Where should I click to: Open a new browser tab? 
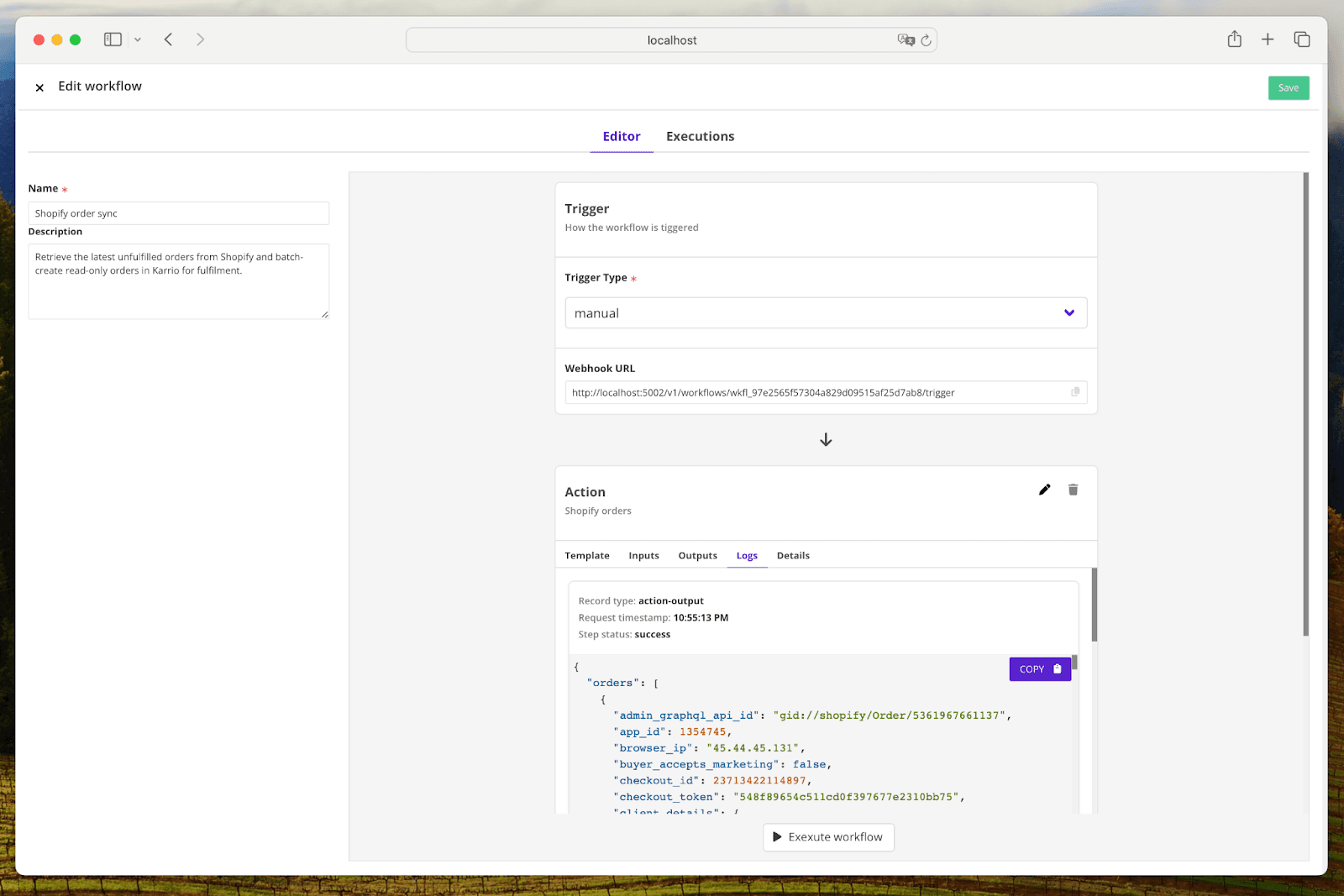pyautogui.click(x=1268, y=39)
